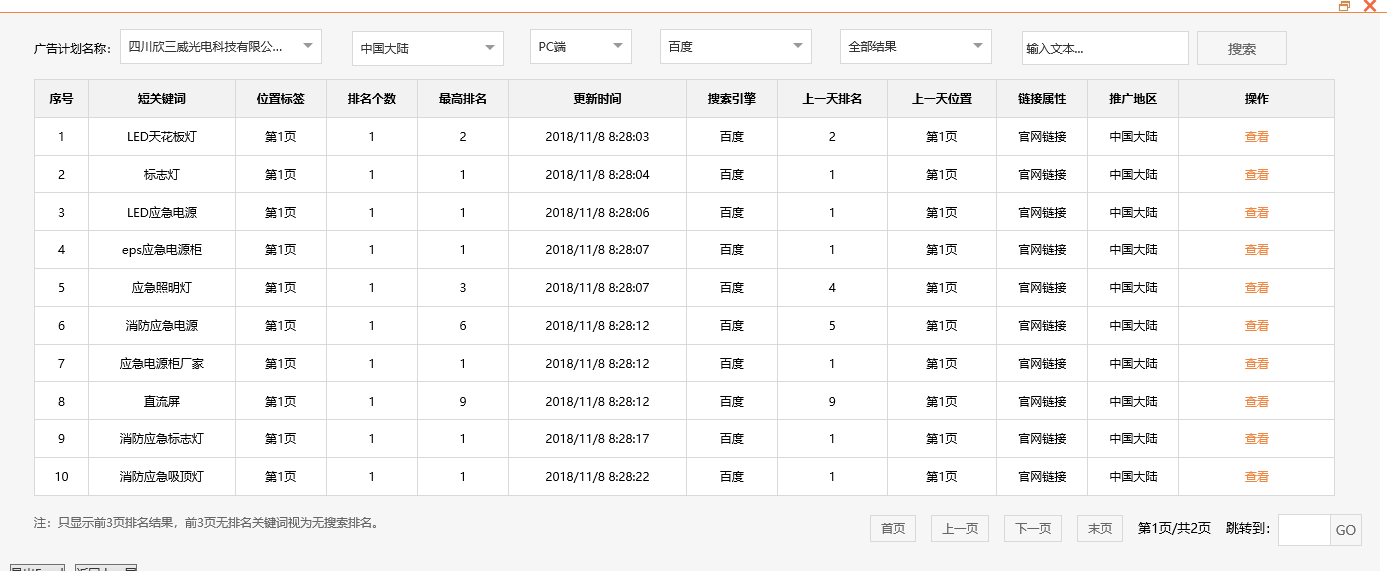The image size is (1387, 571).
Task: Select keyword cell 应急照明灯
Action: (162, 288)
